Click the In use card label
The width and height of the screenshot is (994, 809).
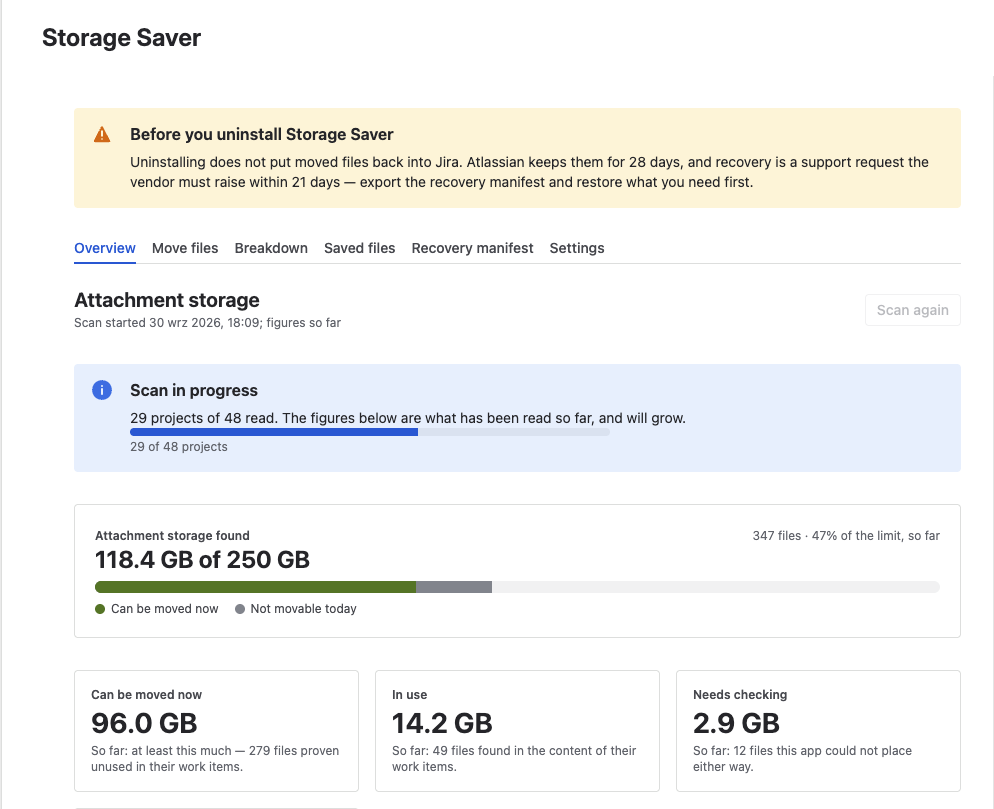(x=410, y=695)
